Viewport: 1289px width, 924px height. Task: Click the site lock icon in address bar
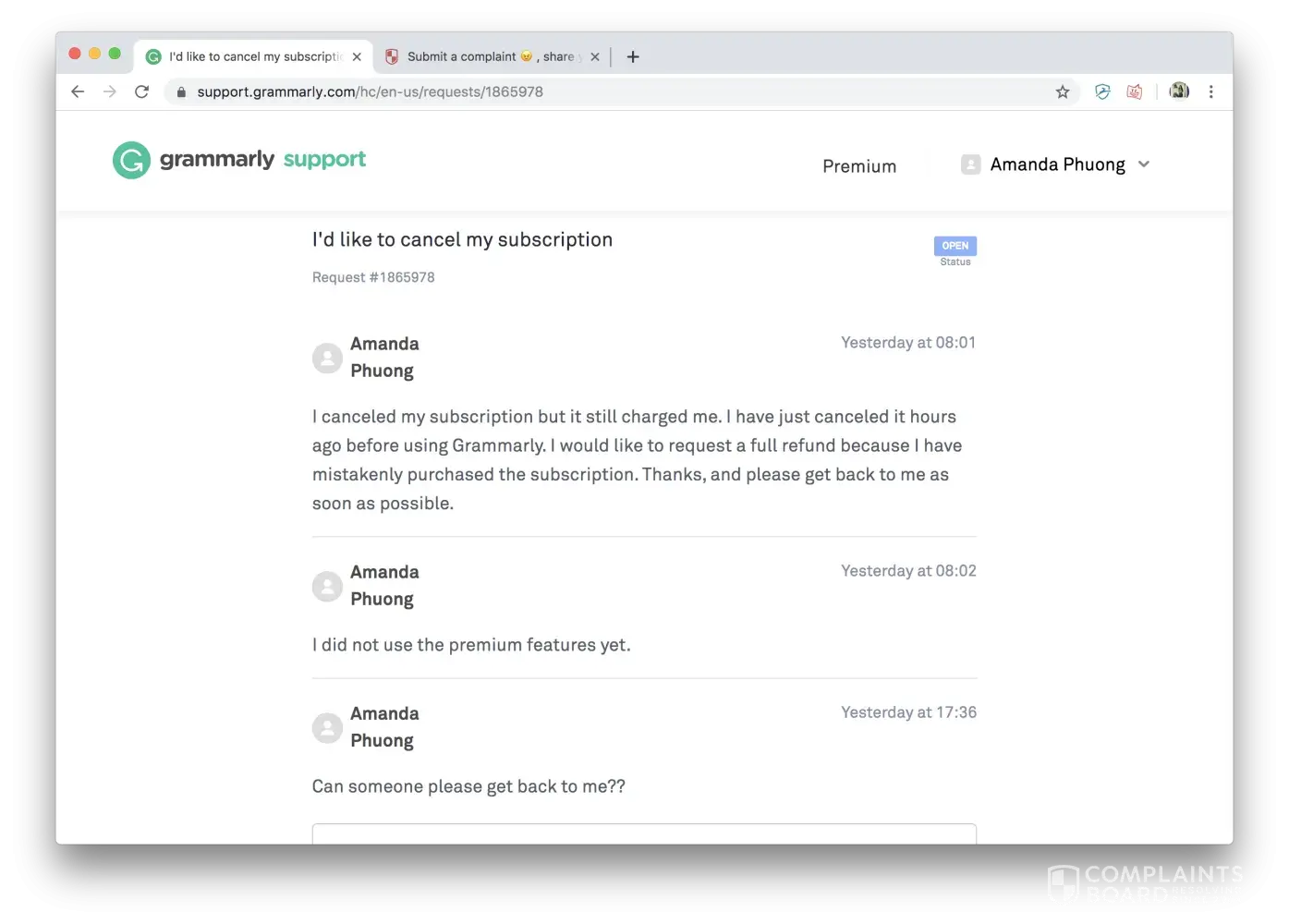point(181,91)
